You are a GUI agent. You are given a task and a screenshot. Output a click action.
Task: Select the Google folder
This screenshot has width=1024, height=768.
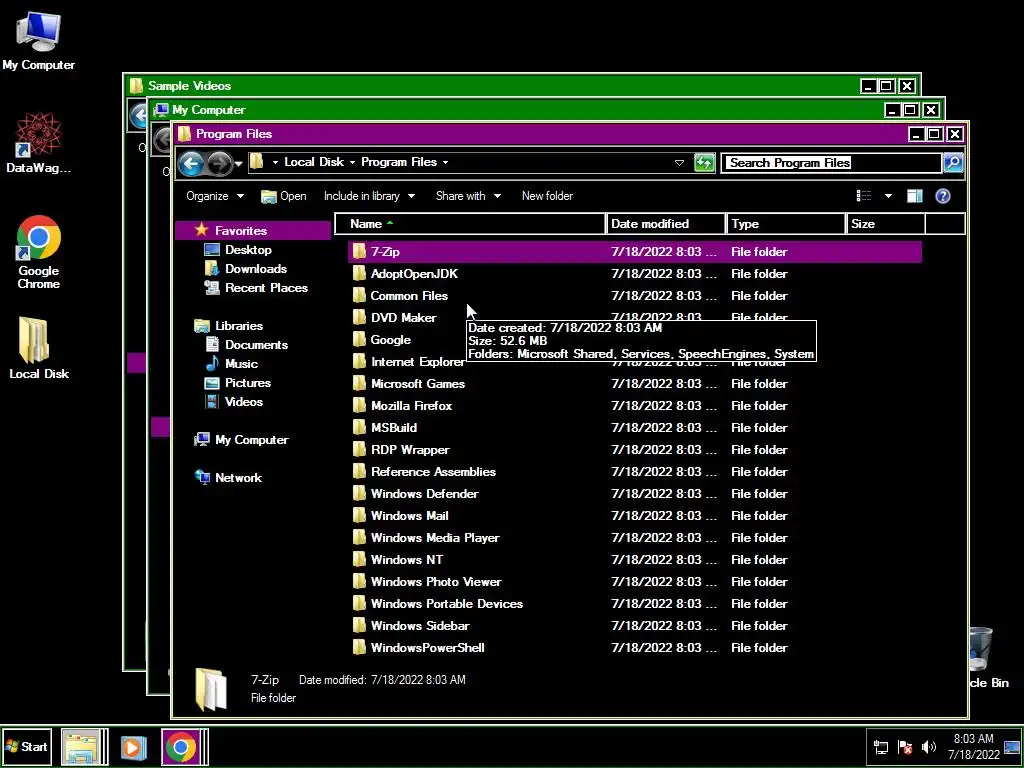point(391,340)
